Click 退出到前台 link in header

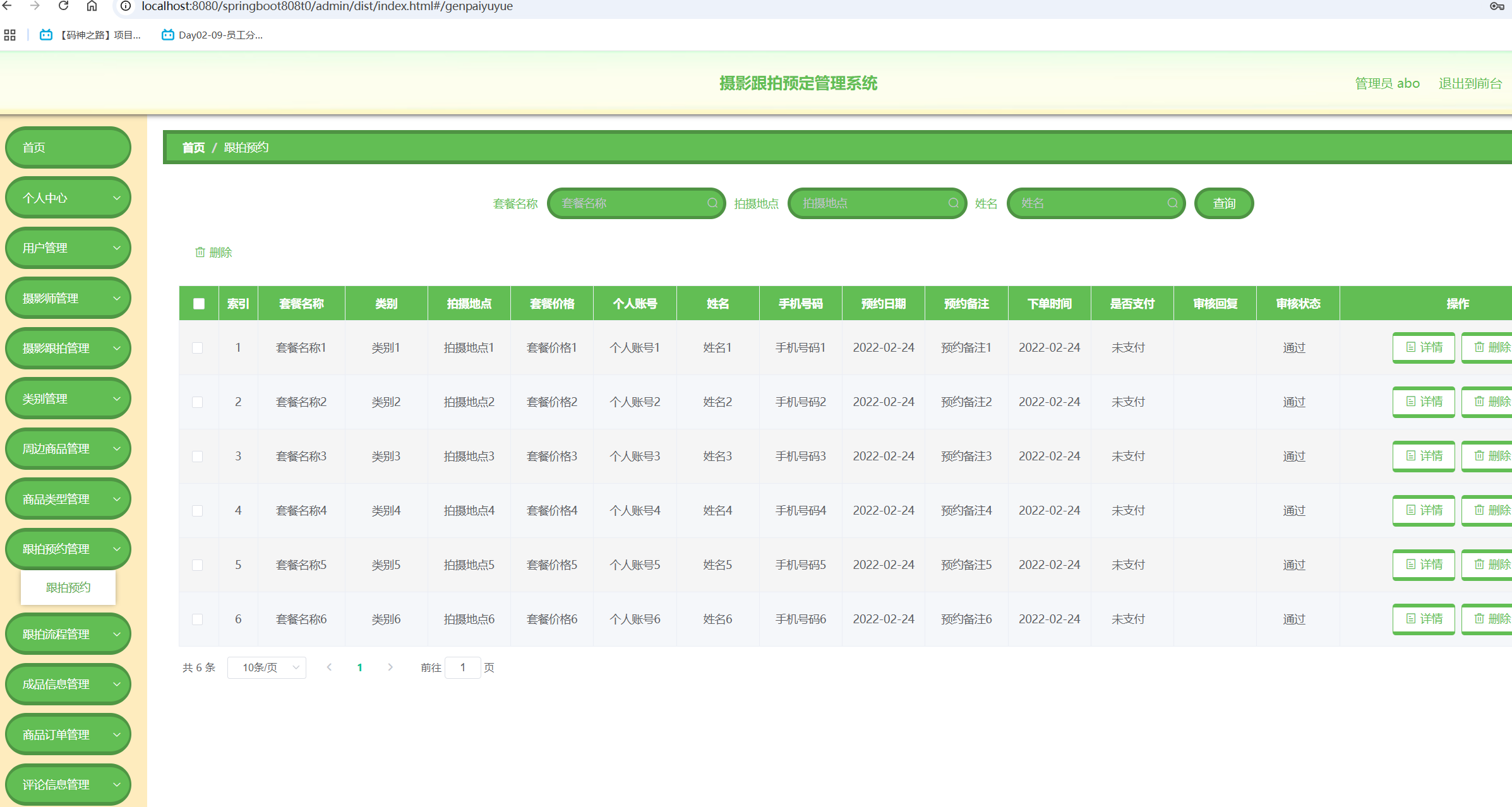[1470, 83]
